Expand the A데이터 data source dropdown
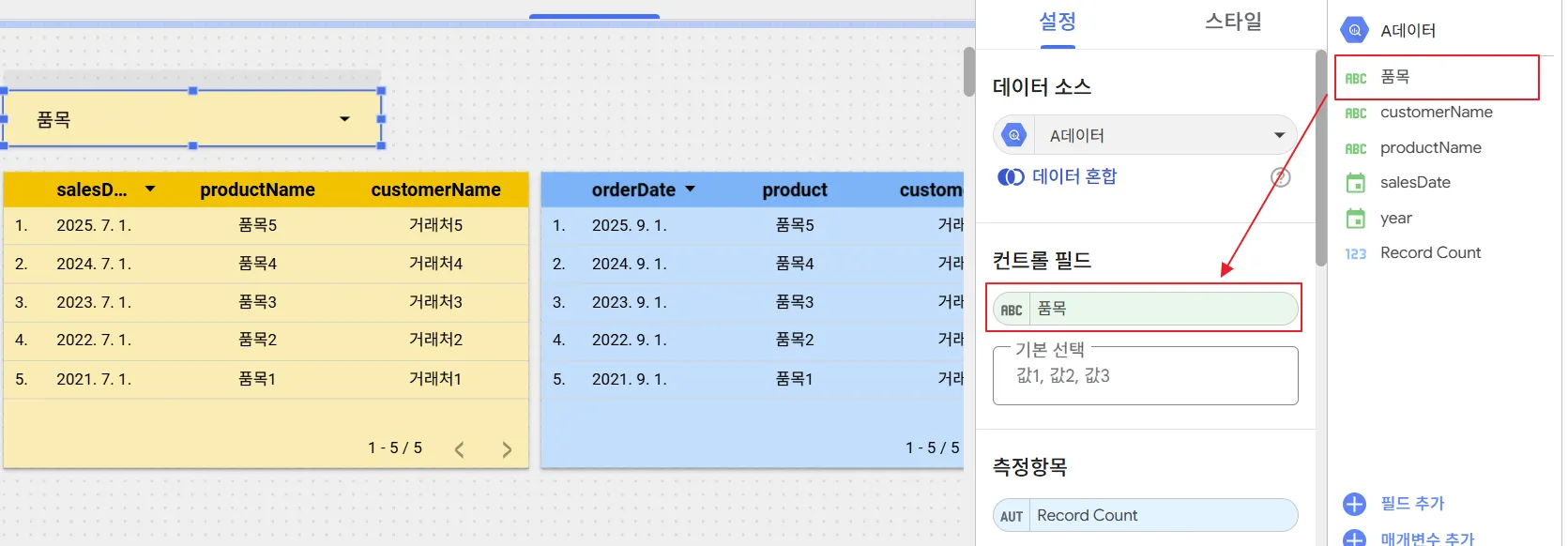The height and width of the screenshot is (546, 1568). tap(1279, 135)
